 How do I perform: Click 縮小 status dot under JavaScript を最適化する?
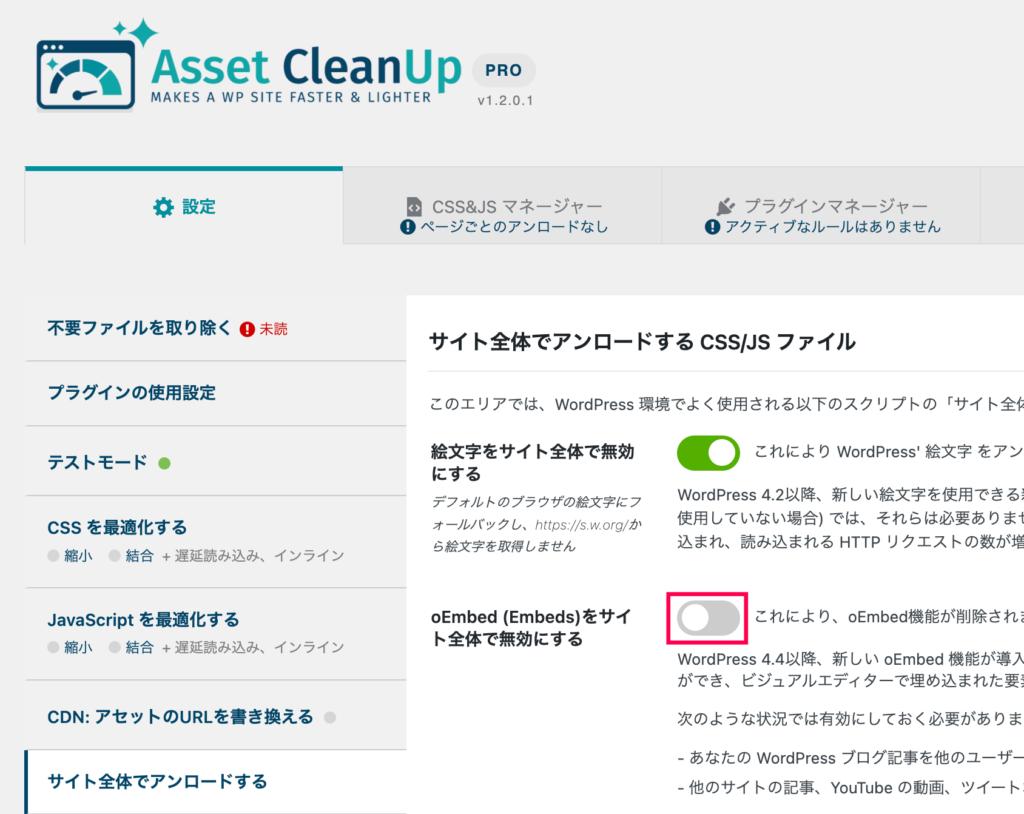pyautogui.click(x=54, y=647)
